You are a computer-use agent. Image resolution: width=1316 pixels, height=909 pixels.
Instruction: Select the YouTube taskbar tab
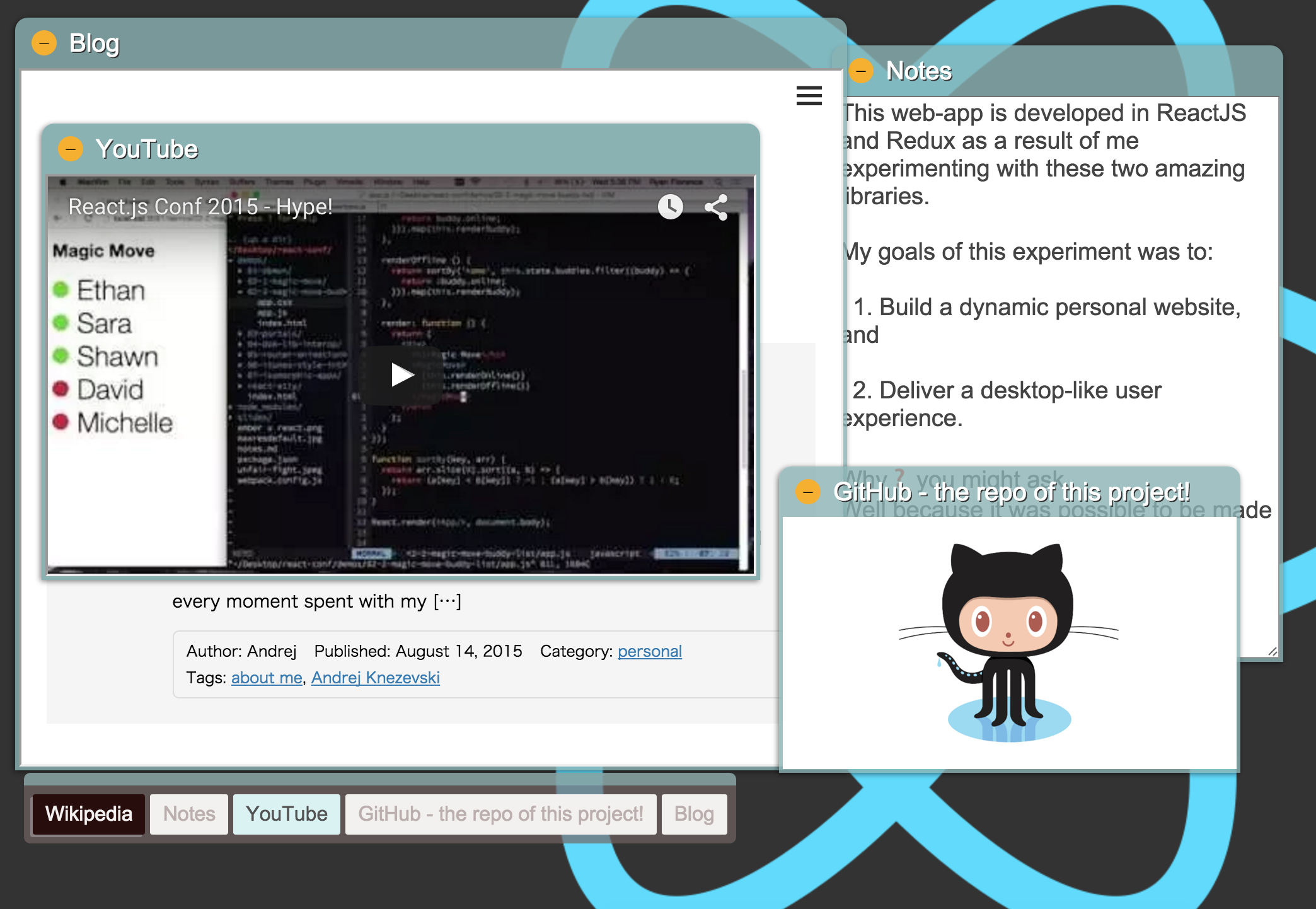[287, 814]
